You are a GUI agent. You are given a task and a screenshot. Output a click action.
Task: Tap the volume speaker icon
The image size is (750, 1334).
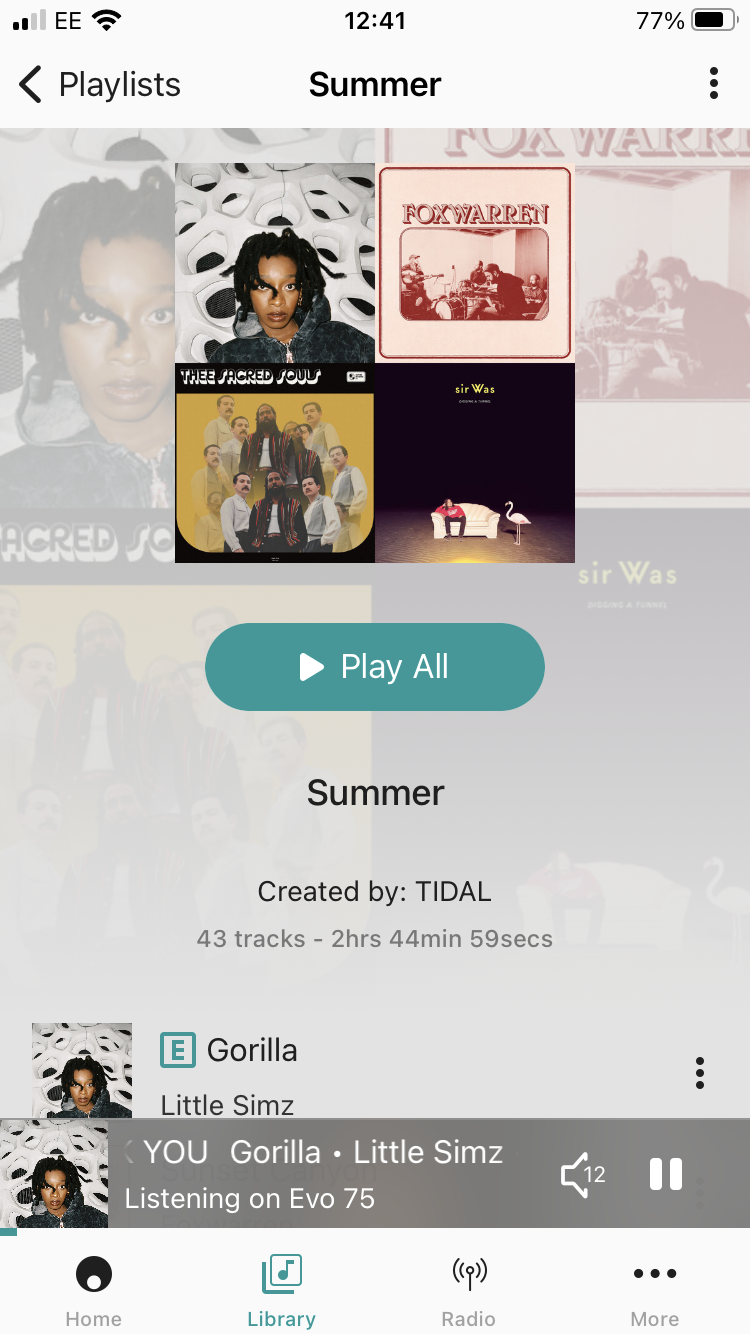click(x=582, y=1174)
